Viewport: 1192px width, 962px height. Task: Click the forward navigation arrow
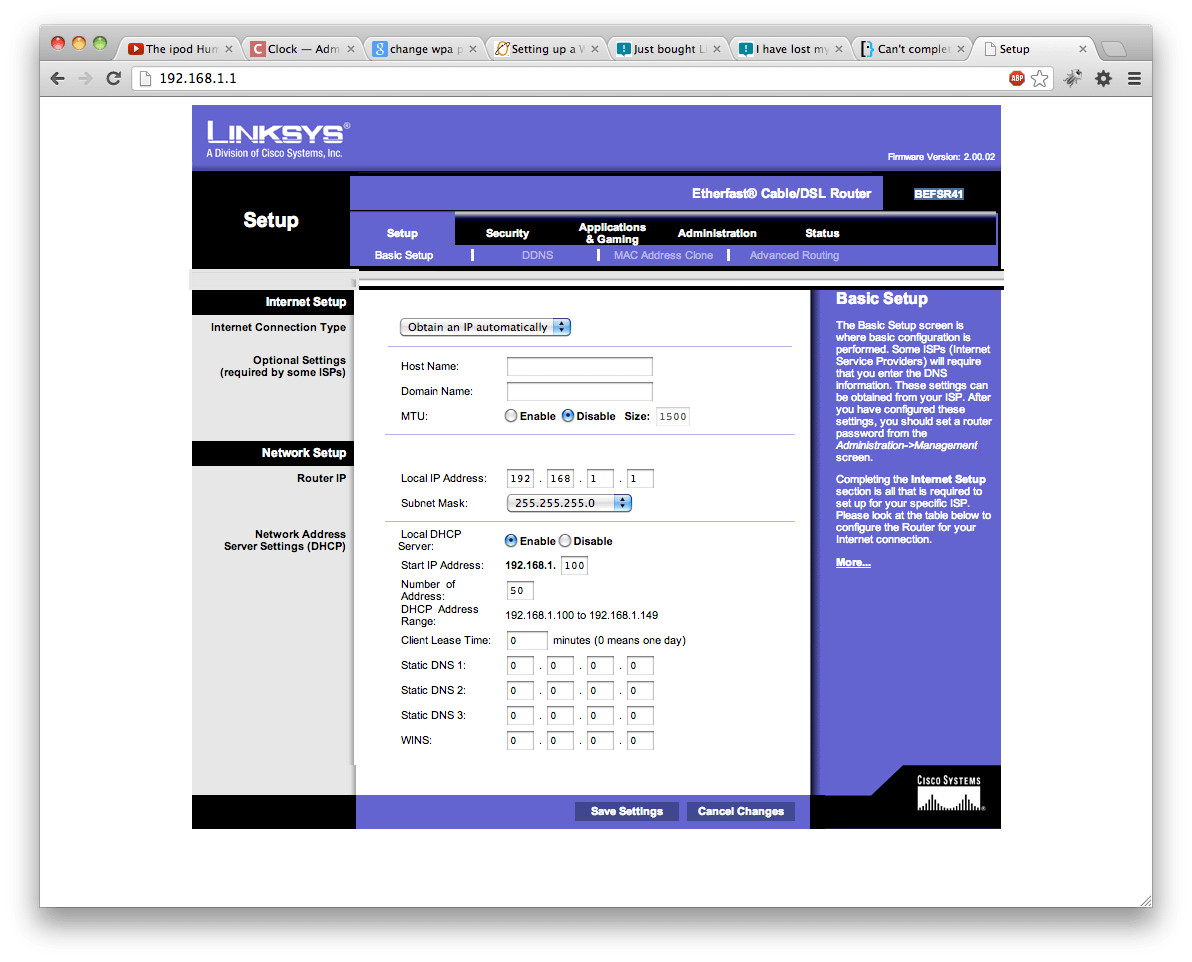pos(85,78)
